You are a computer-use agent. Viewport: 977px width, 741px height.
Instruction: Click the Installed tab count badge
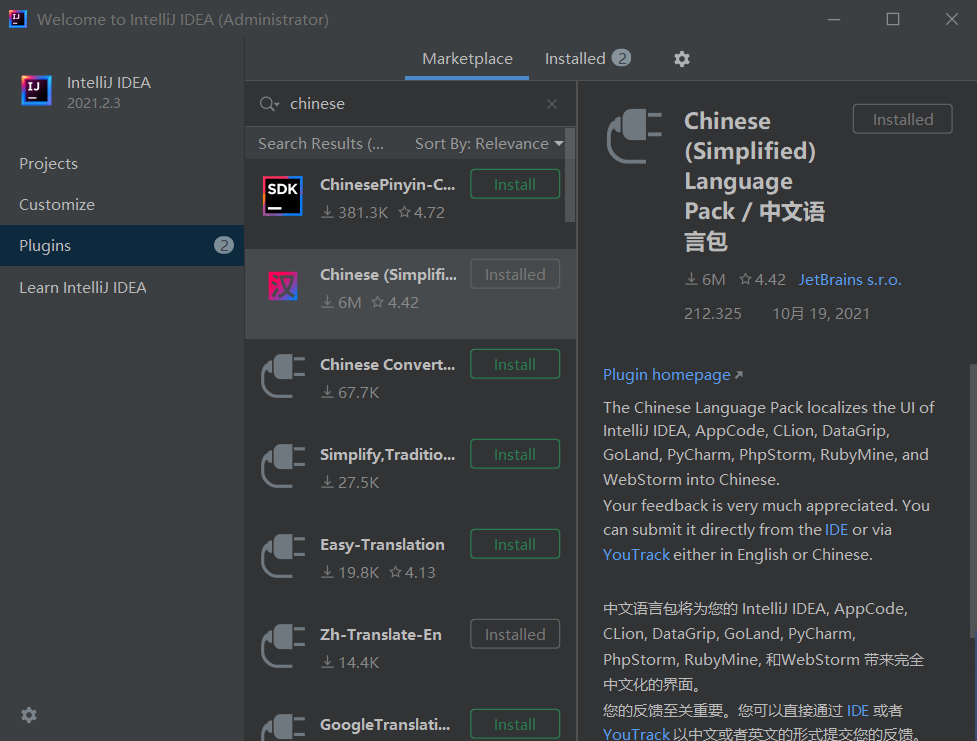point(621,58)
